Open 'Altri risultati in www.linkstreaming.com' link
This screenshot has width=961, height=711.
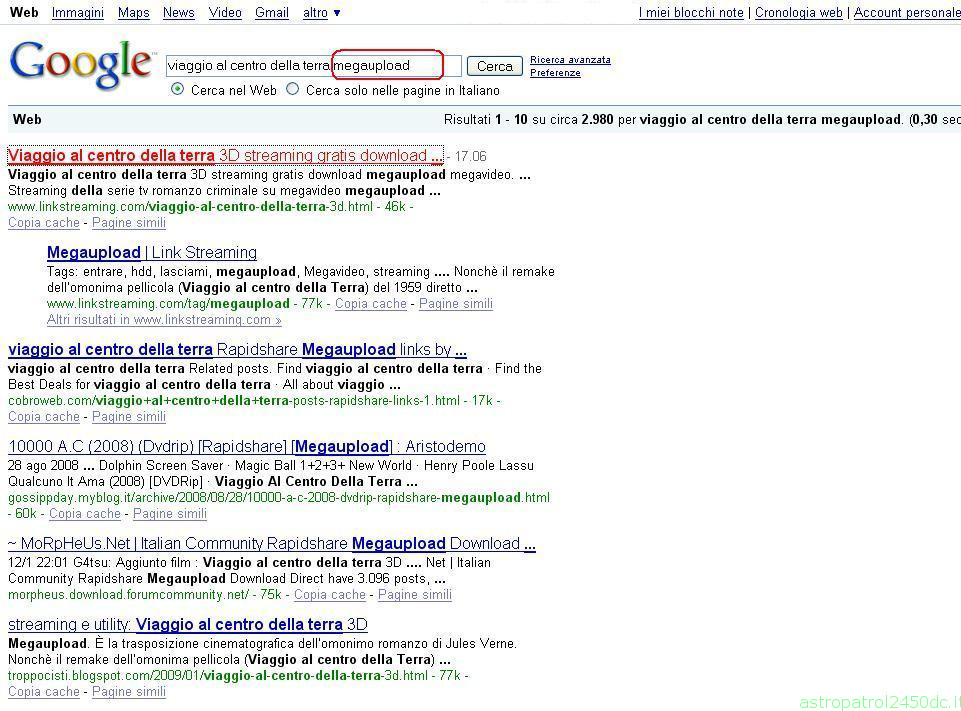(164, 320)
